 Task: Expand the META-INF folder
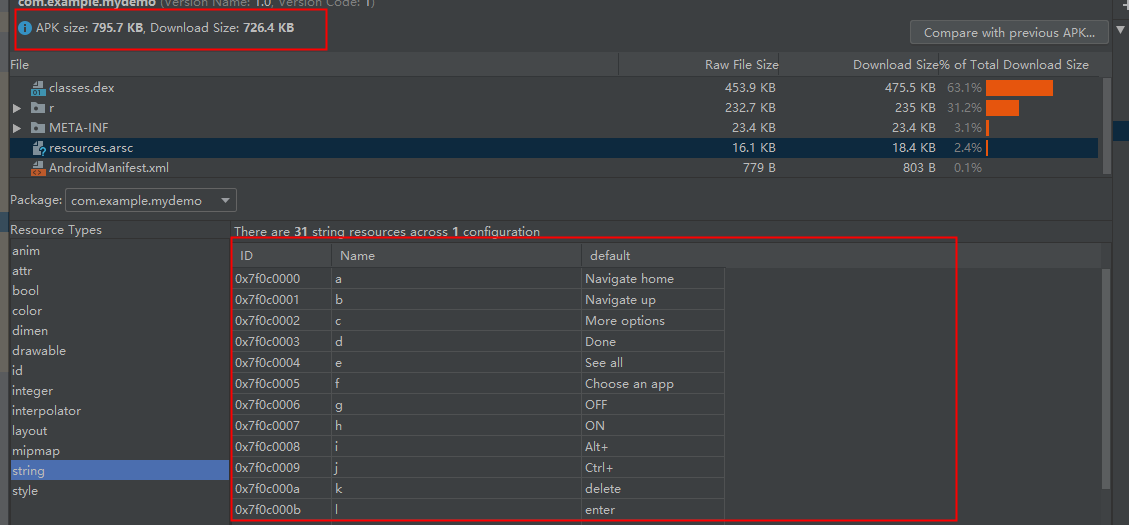pos(17,128)
